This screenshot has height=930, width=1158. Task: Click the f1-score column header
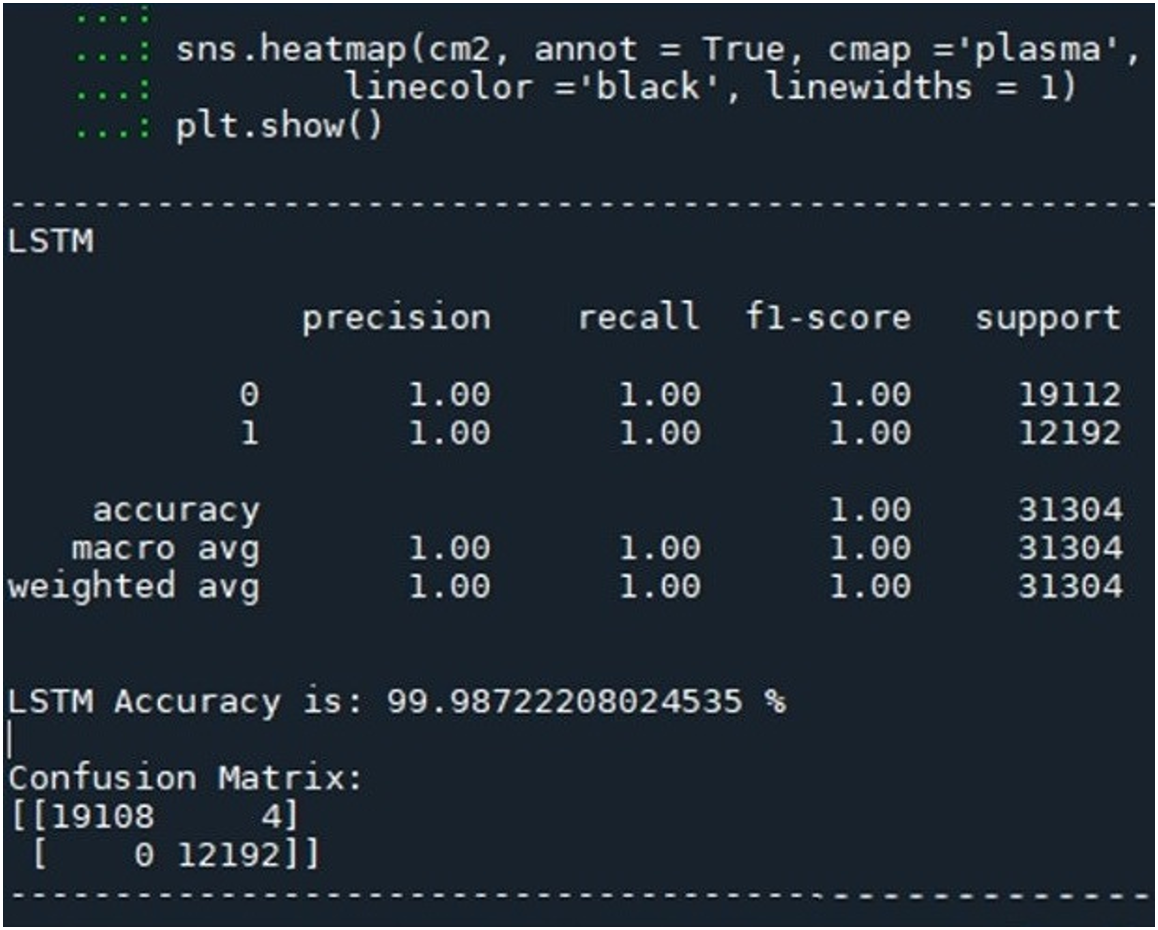[x=827, y=318]
